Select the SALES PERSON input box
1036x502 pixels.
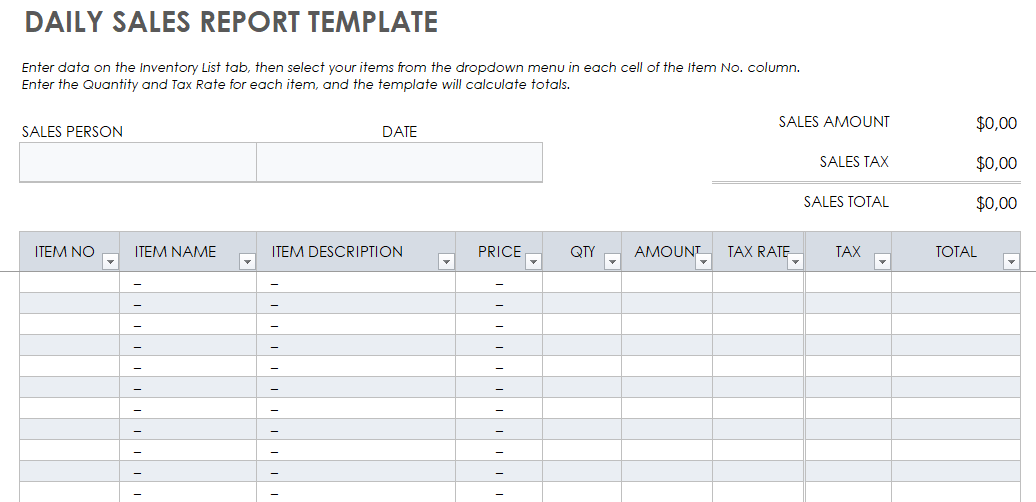click(x=138, y=162)
